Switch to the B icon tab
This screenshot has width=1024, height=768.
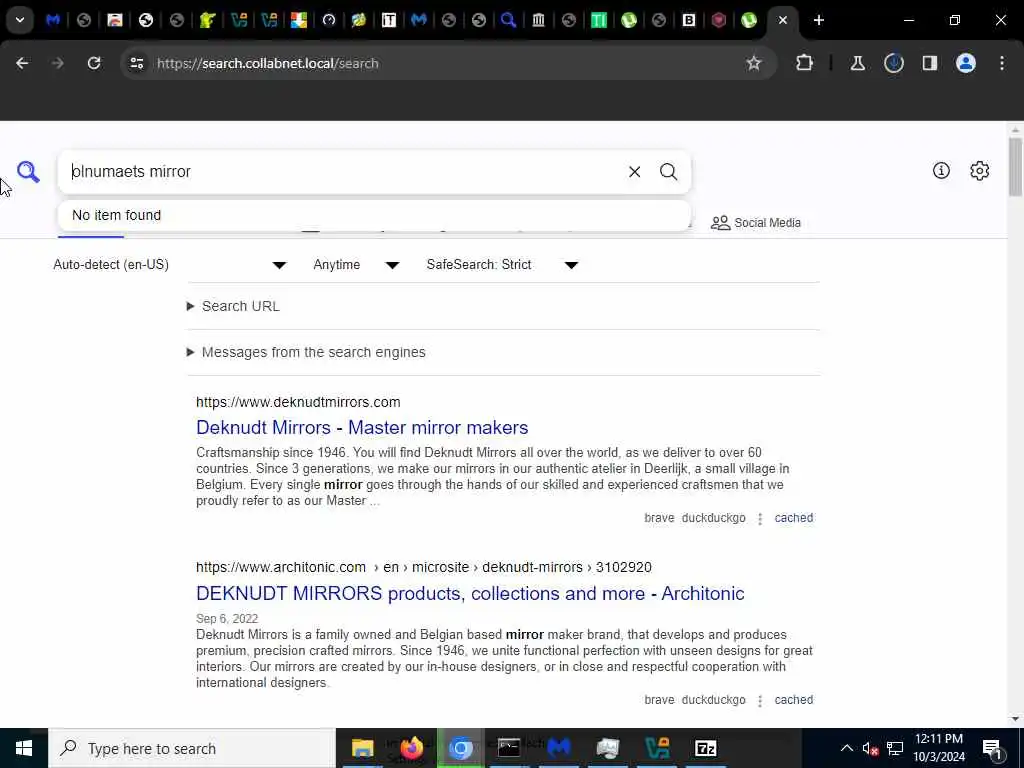688,20
